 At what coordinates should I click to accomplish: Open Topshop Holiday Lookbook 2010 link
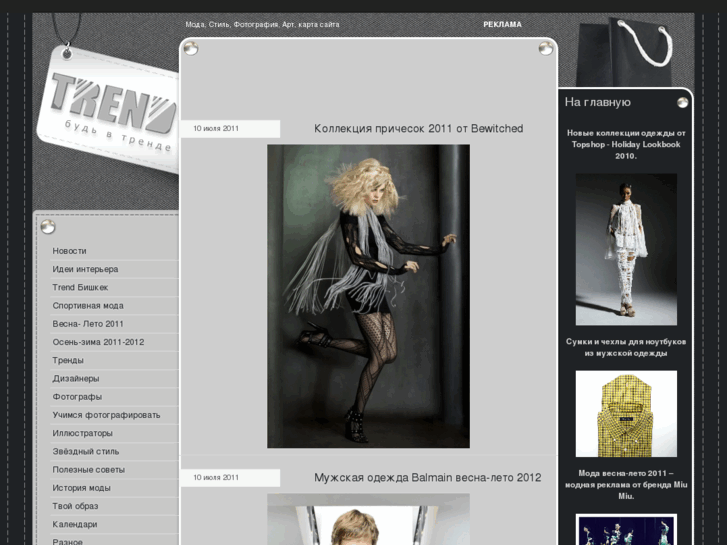[x=626, y=145]
